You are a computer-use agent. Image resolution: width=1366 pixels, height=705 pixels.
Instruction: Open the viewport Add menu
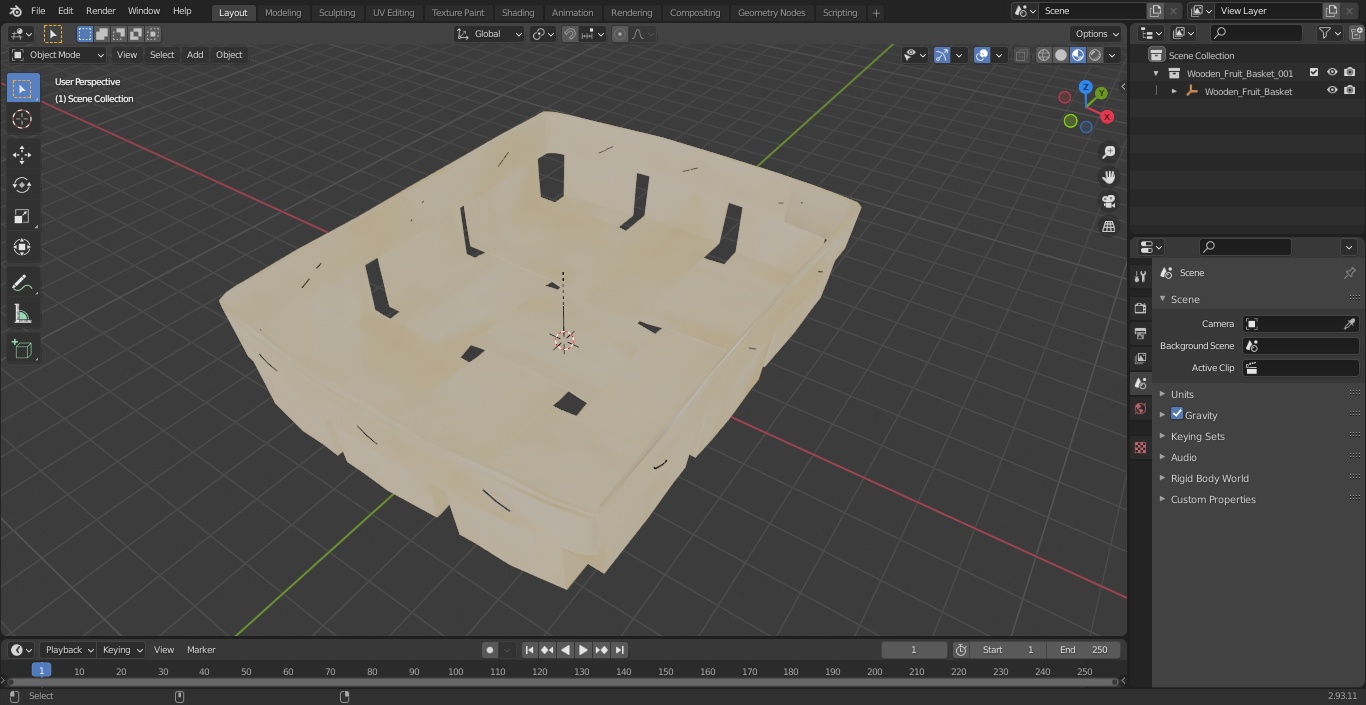(x=195, y=55)
